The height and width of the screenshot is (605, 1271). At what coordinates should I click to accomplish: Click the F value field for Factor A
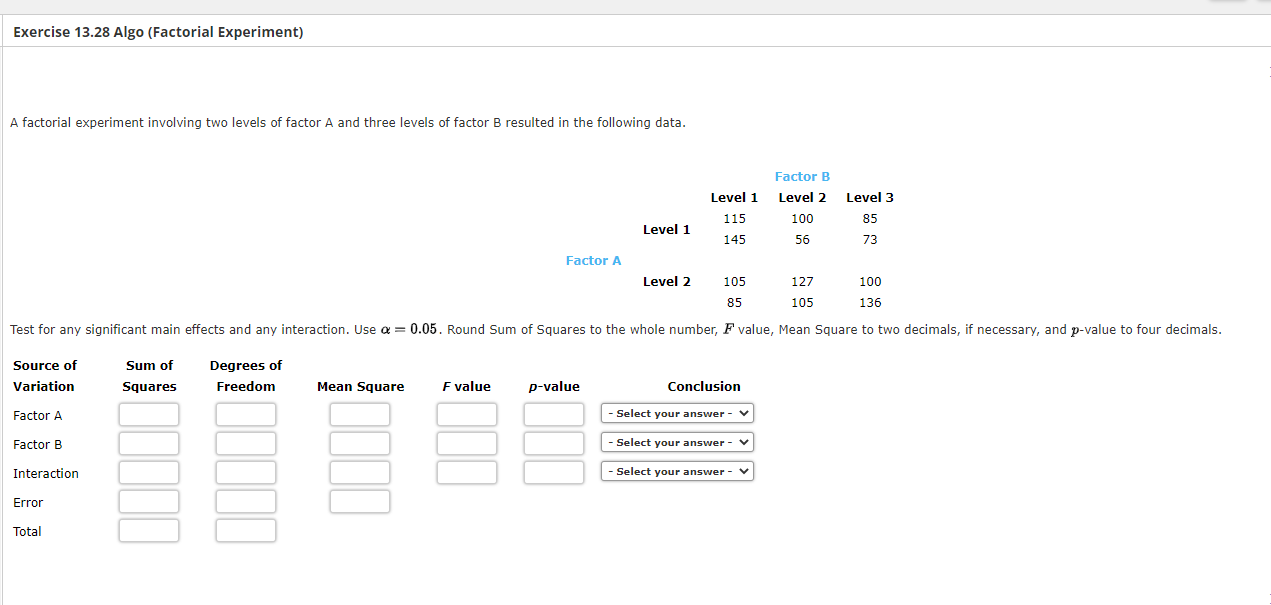click(467, 413)
